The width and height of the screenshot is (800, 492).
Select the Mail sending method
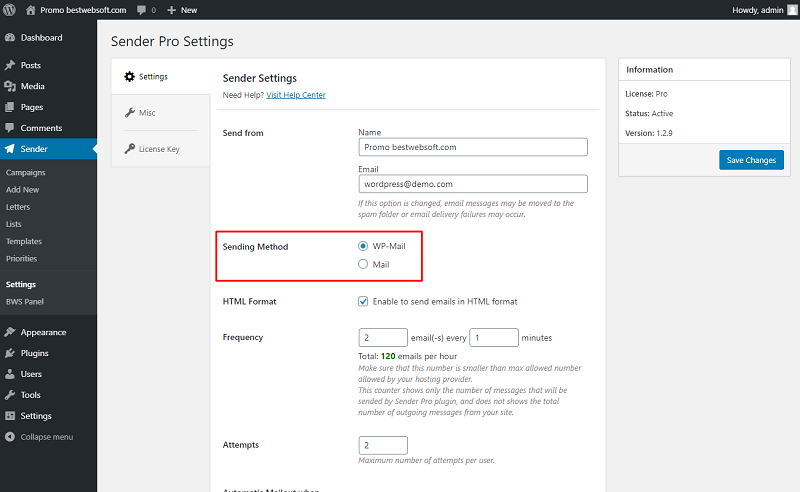pos(363,264)
